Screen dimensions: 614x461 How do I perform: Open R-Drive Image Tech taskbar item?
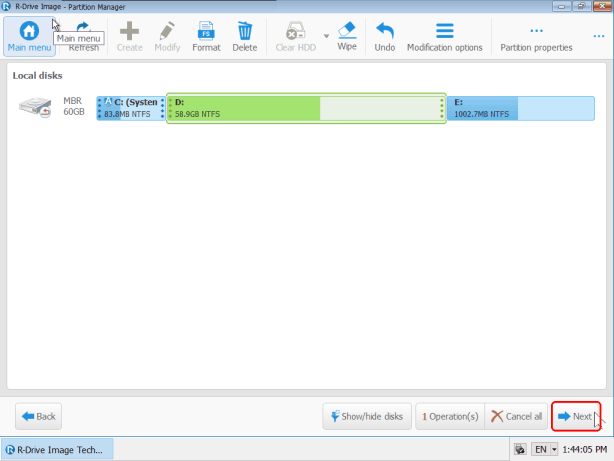click(x=57, y=449)
